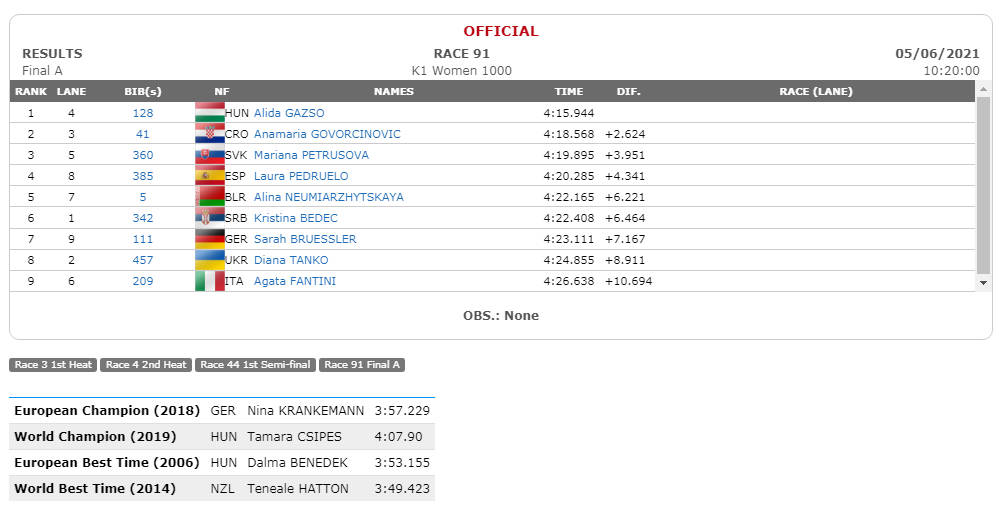Open Alida GAZSO athlete link
The height and width of the screenshot is (525, 1000).
click(289, 113)
